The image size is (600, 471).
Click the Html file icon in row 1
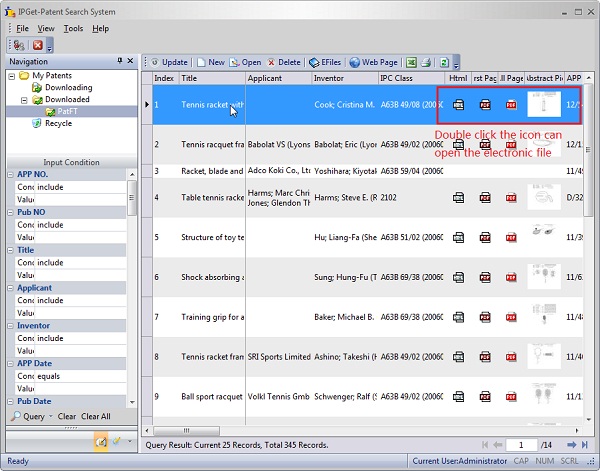pos(458,104)
